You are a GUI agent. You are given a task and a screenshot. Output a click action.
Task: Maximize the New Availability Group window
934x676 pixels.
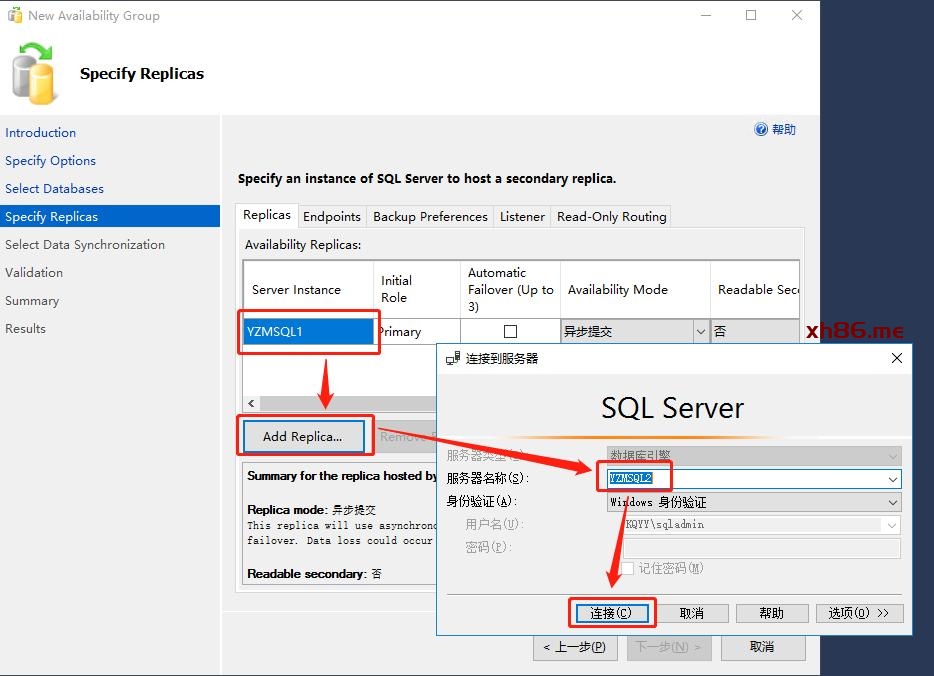(750, 15)
